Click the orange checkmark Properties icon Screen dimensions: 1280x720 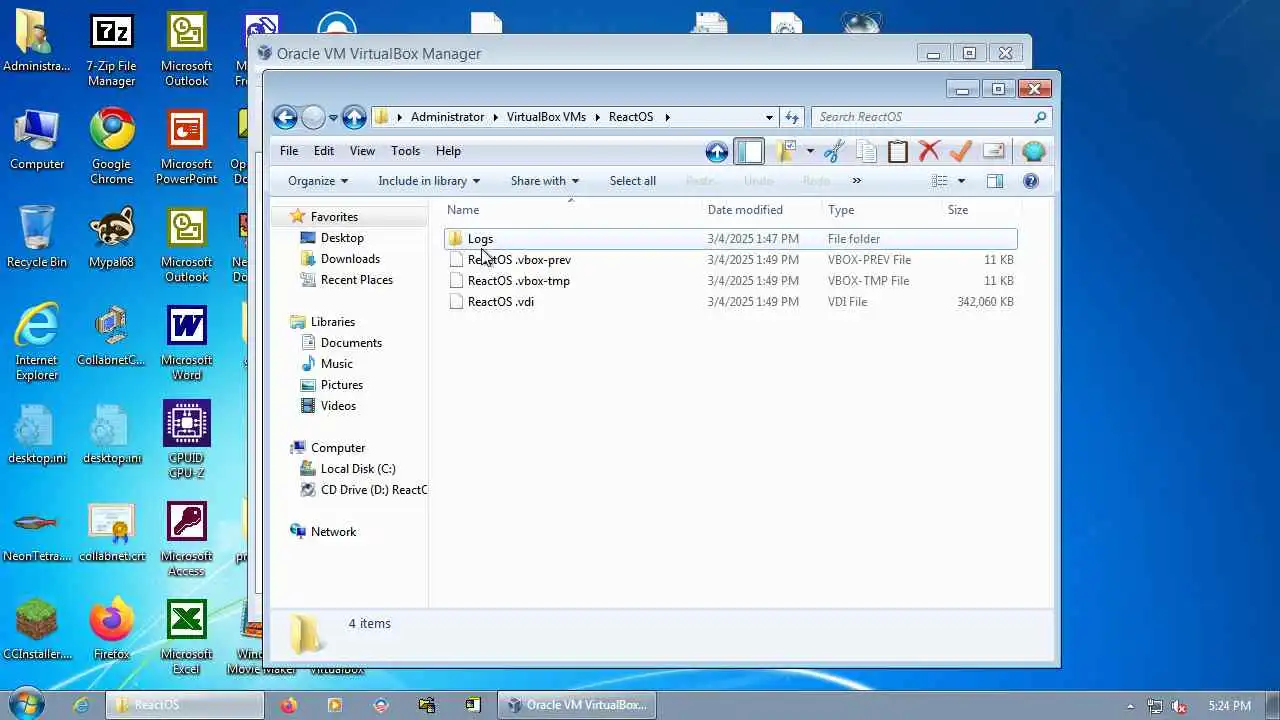961,151
